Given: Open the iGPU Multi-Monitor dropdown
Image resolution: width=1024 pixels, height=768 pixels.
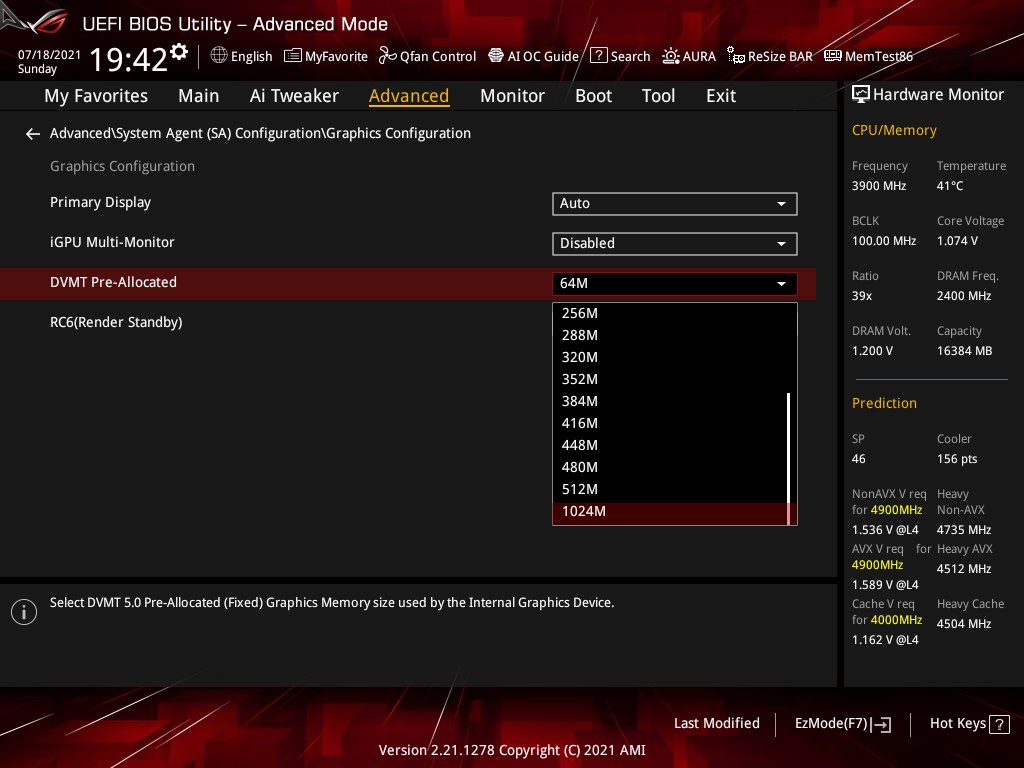Looking at the screenshot, I should point(674,243).
